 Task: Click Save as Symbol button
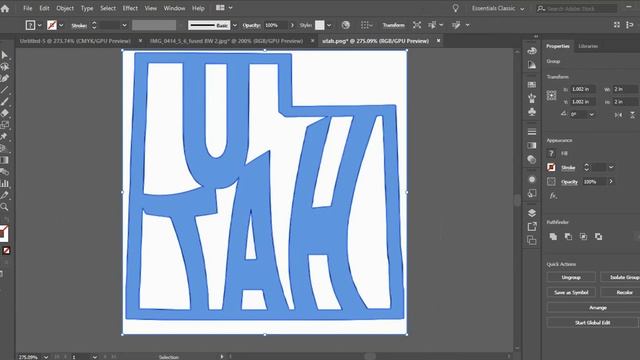571,292
